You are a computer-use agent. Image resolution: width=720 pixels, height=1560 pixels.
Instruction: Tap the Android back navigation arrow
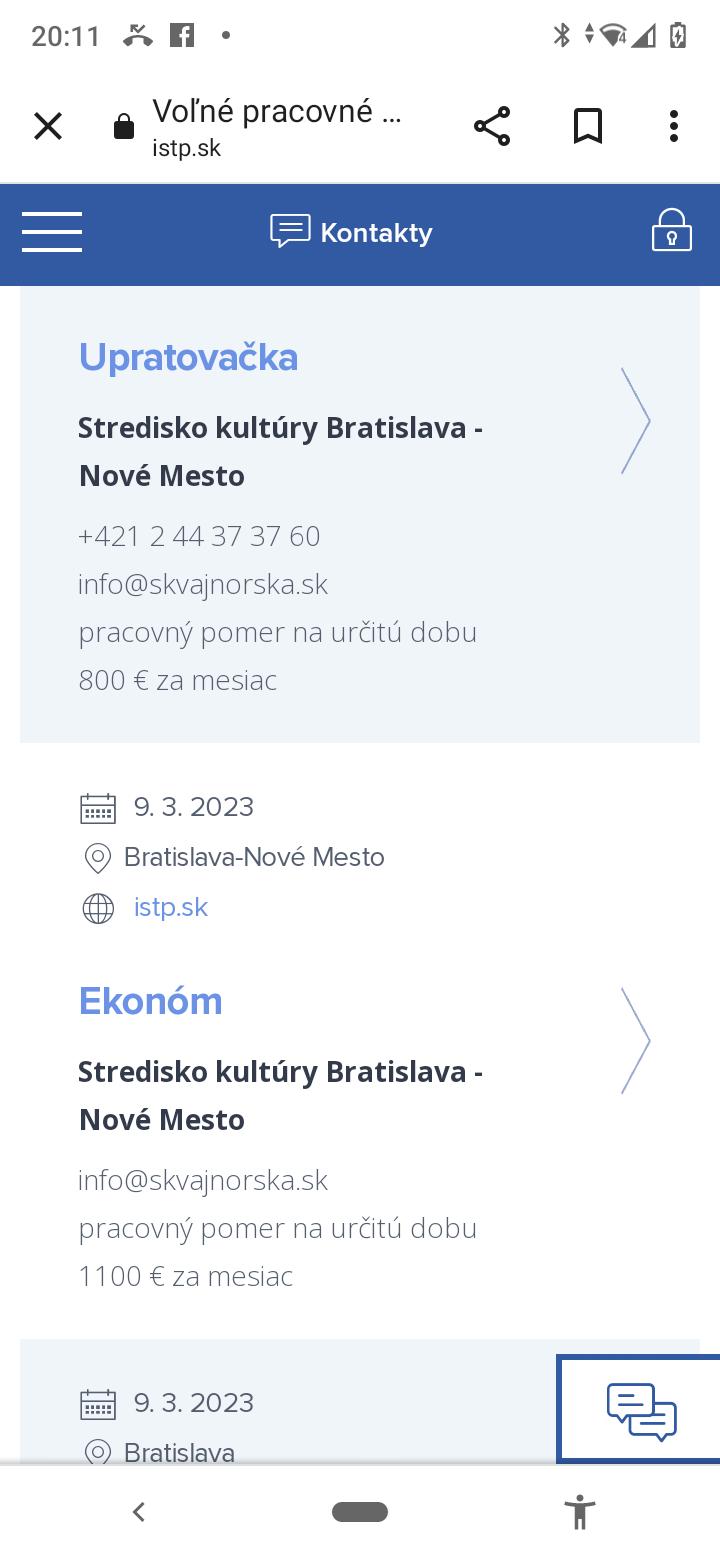(x=139, y=1511)
